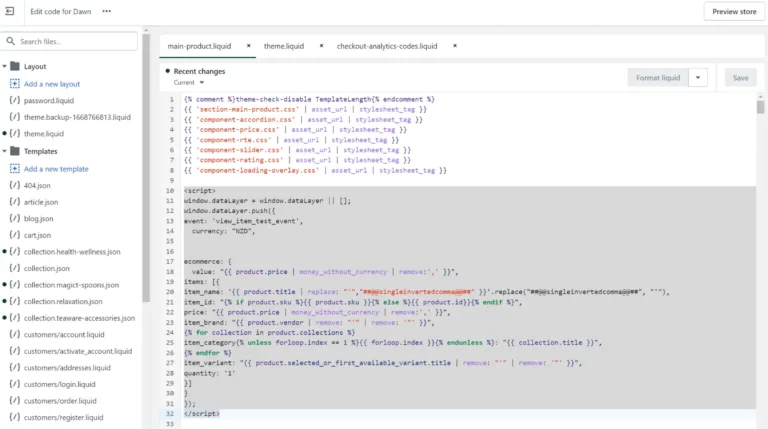Open theme.liquid in the file tree
This screenshot has height=429, width=768.
tap(44, 134)
